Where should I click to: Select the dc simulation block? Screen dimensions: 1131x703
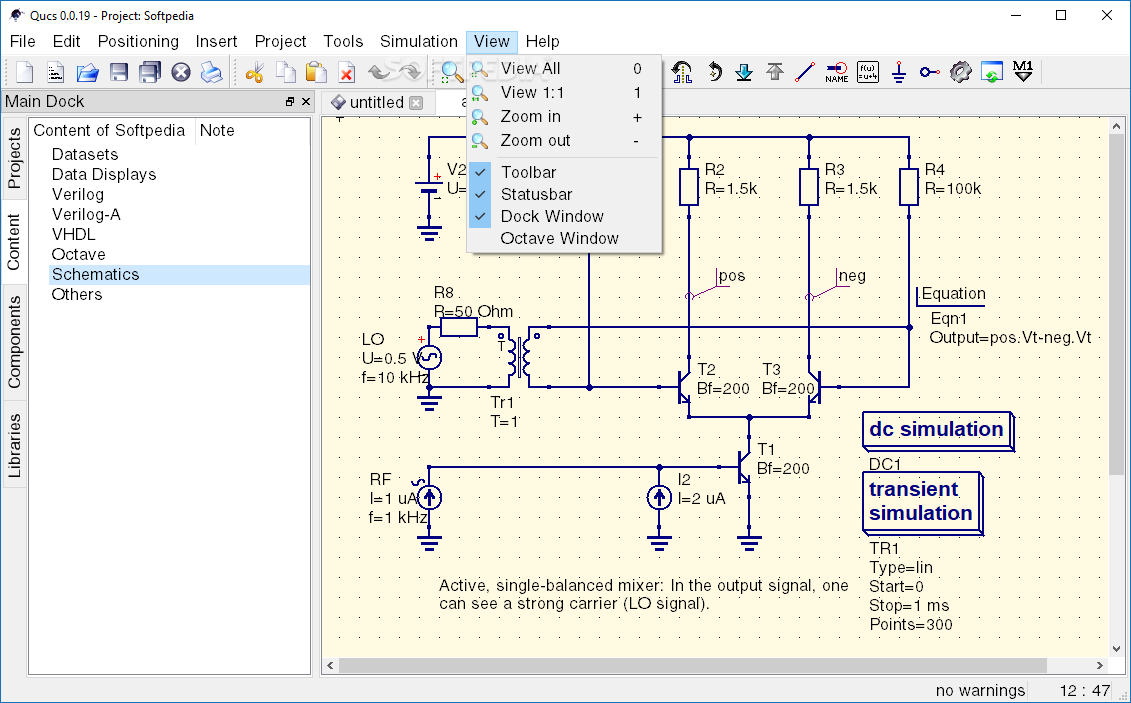pos(938,431)
